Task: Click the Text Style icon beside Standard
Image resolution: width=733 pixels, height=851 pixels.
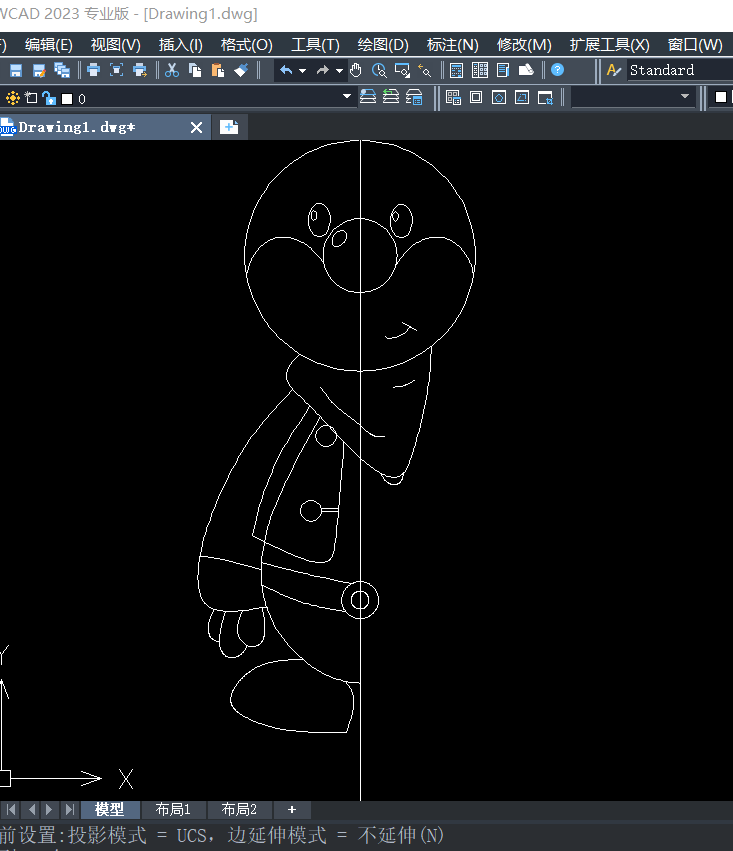Action: 614,70
